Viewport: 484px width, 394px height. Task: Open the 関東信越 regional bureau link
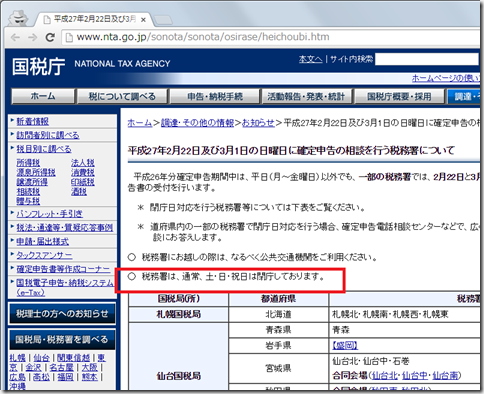73,358
